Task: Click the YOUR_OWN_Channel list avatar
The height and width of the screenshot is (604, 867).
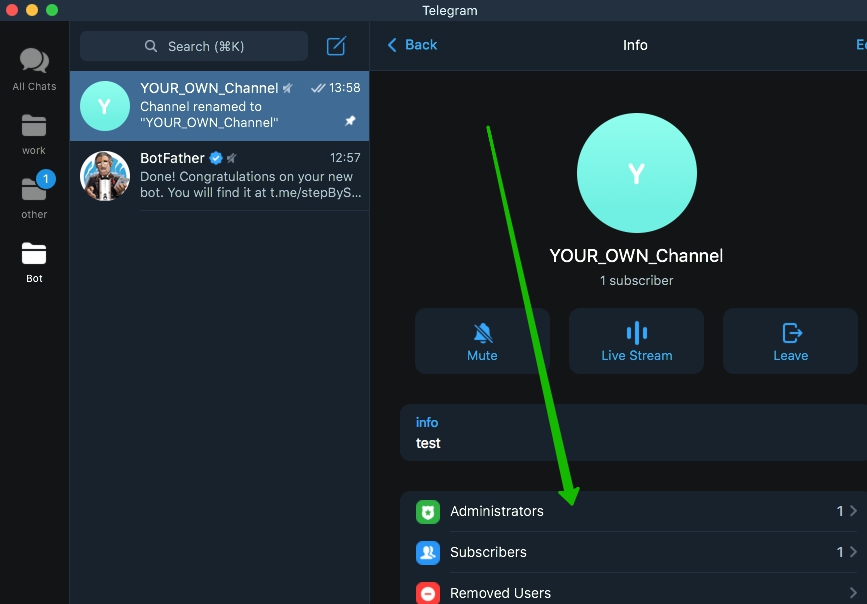Action: [105, 106]
